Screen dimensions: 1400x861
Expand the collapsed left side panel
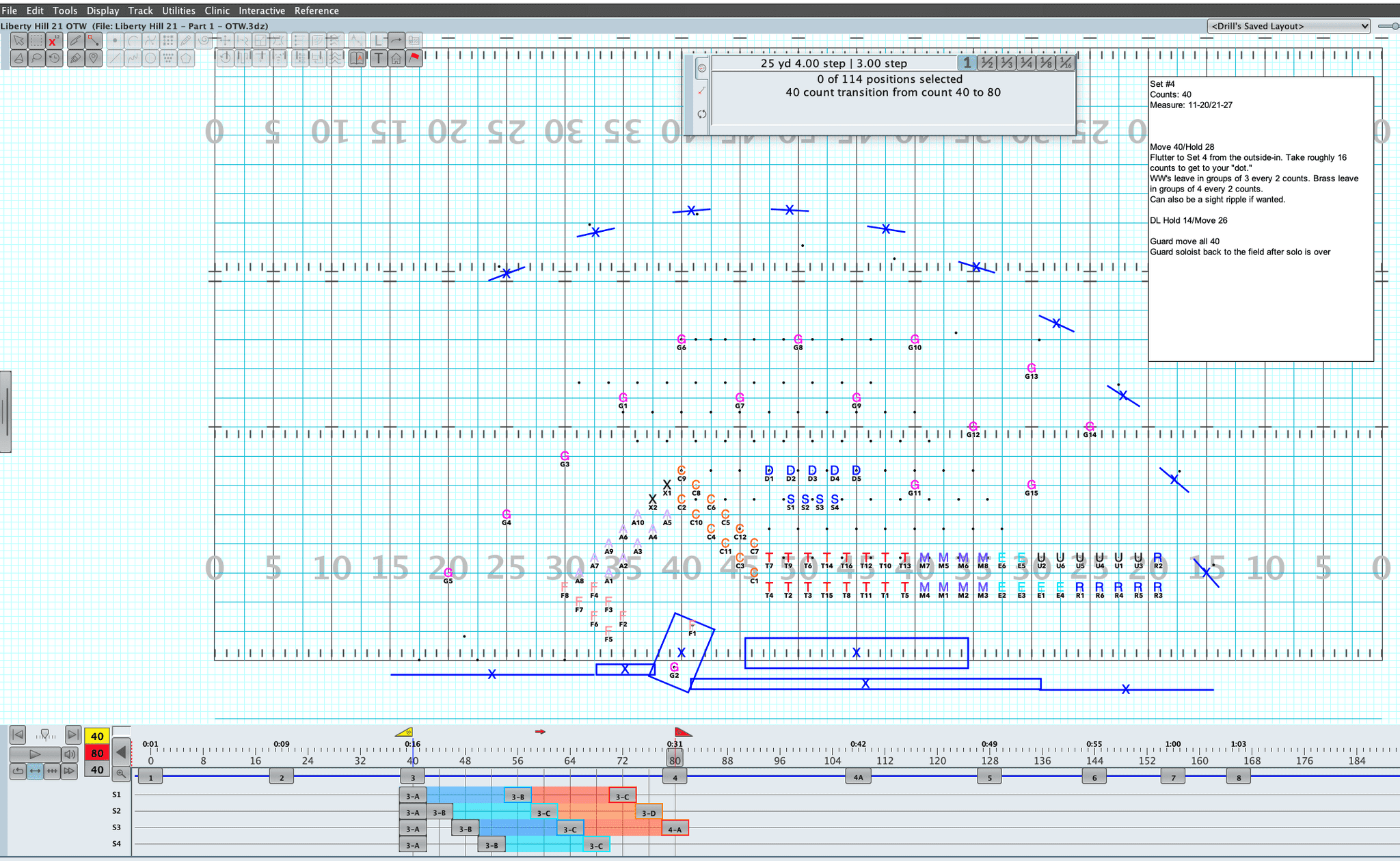[x=6, y=410]
